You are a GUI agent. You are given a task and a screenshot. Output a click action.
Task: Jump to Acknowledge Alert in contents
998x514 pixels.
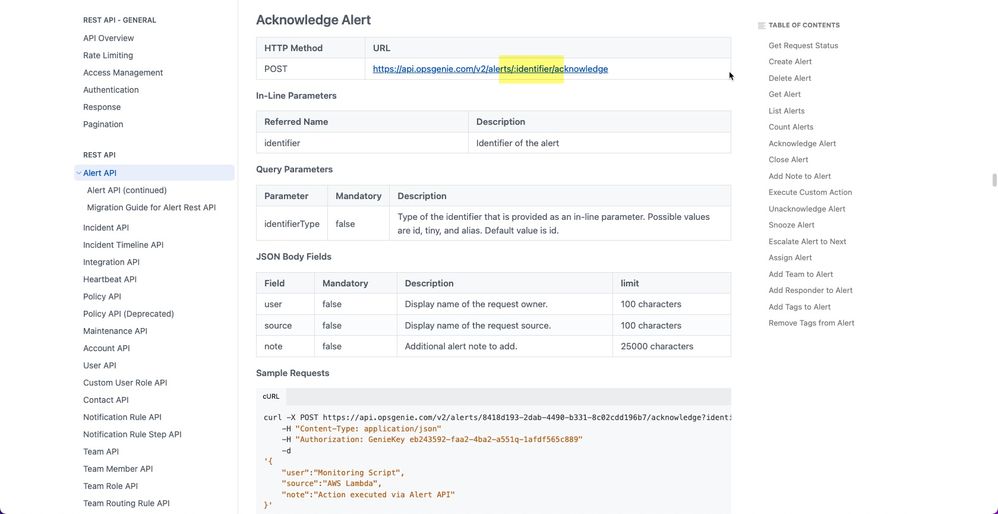tap(803, 144)
